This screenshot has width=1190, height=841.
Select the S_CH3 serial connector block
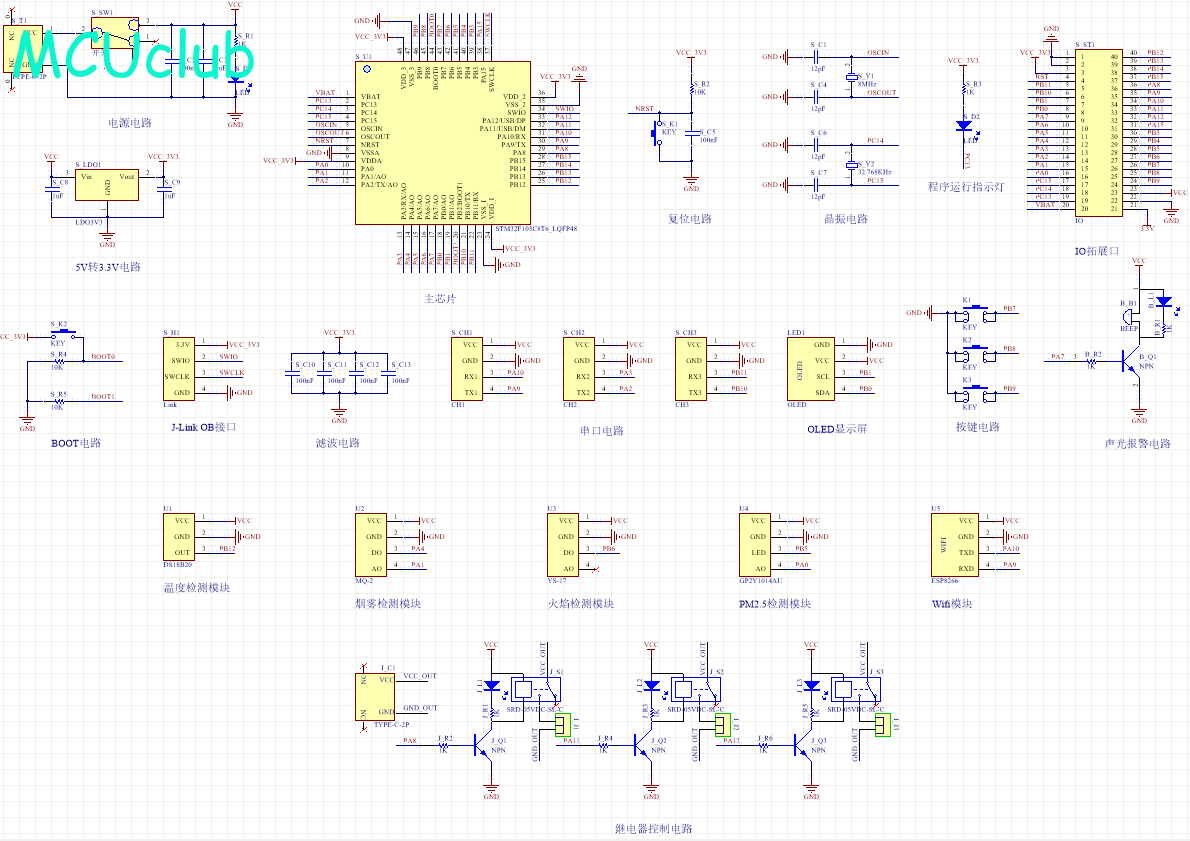tap(691, 369)
